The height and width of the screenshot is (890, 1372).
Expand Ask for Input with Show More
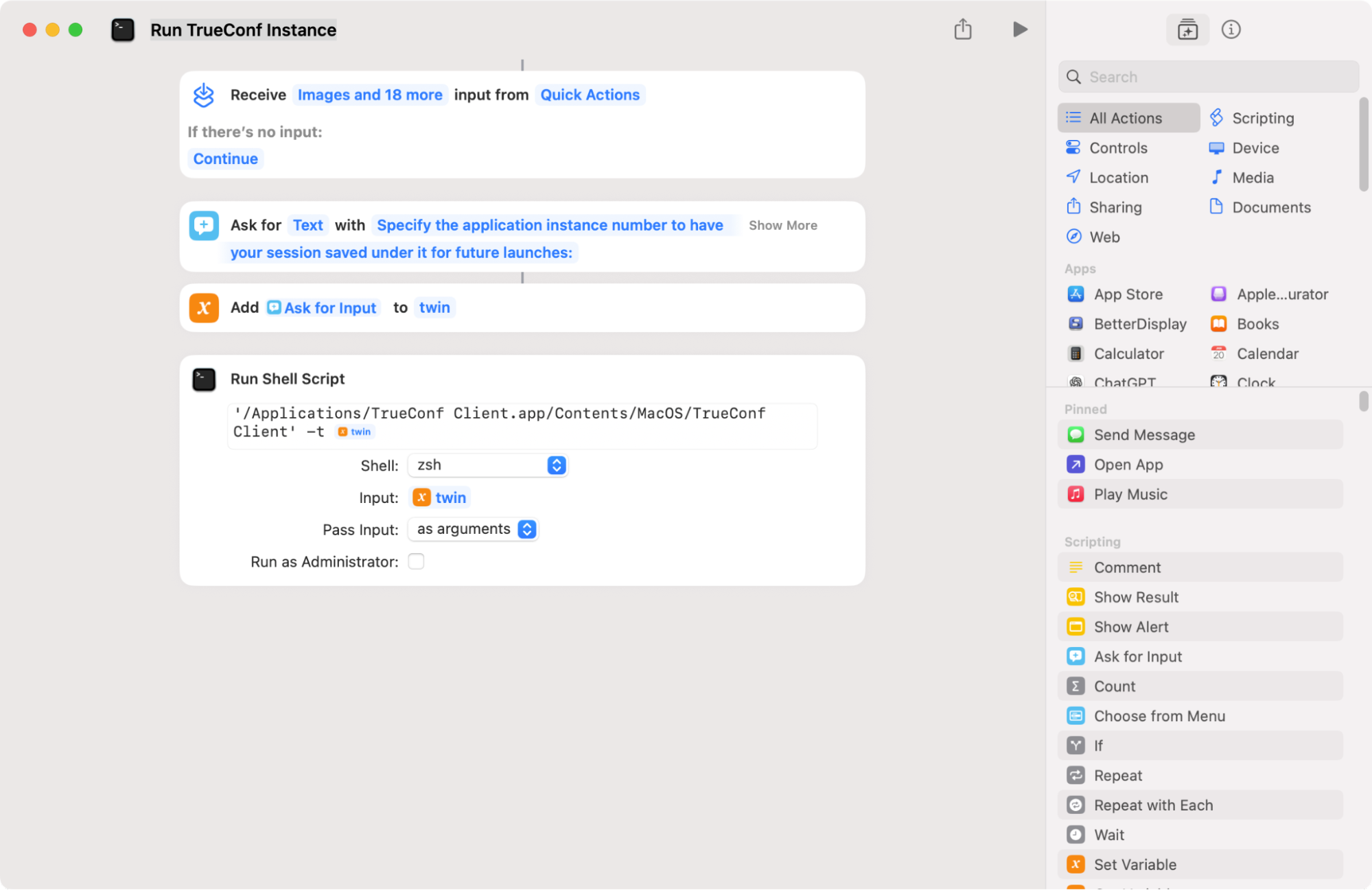coord(782,226)
